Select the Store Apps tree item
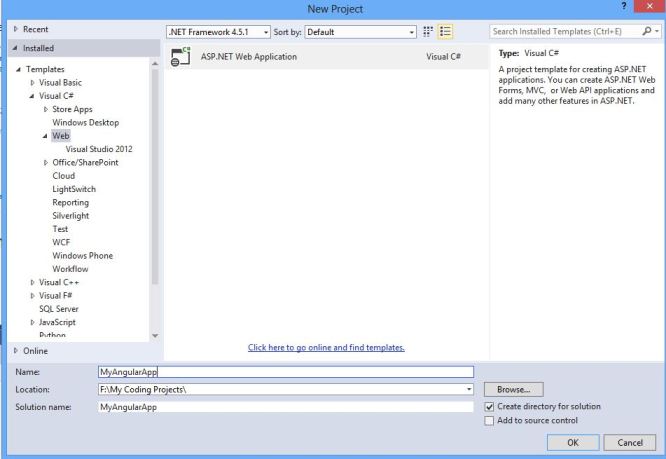 [72, 109]
